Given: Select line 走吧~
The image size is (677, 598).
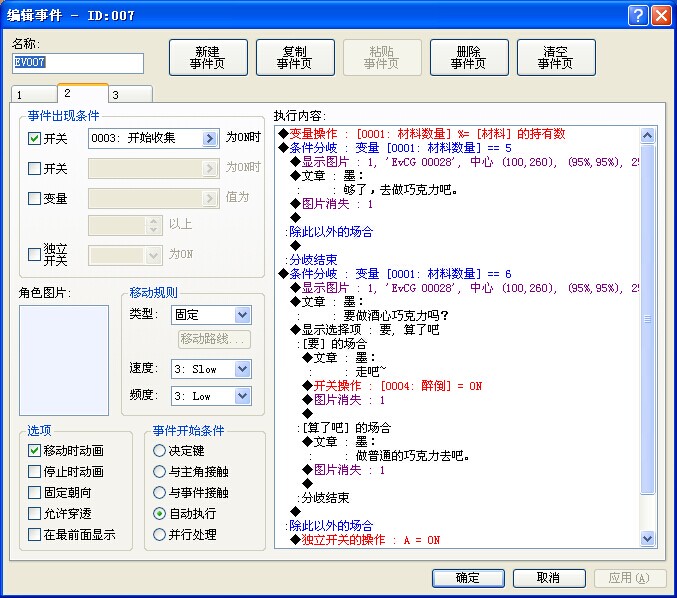Looking at the screenshot, I should tap(370, 372).
